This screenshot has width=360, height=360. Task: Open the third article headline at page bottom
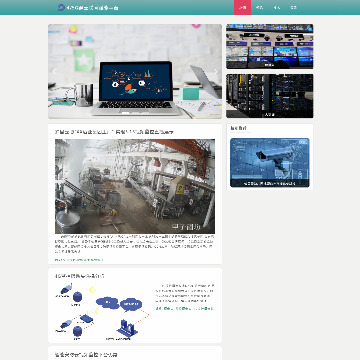click(x=86, y=355)
